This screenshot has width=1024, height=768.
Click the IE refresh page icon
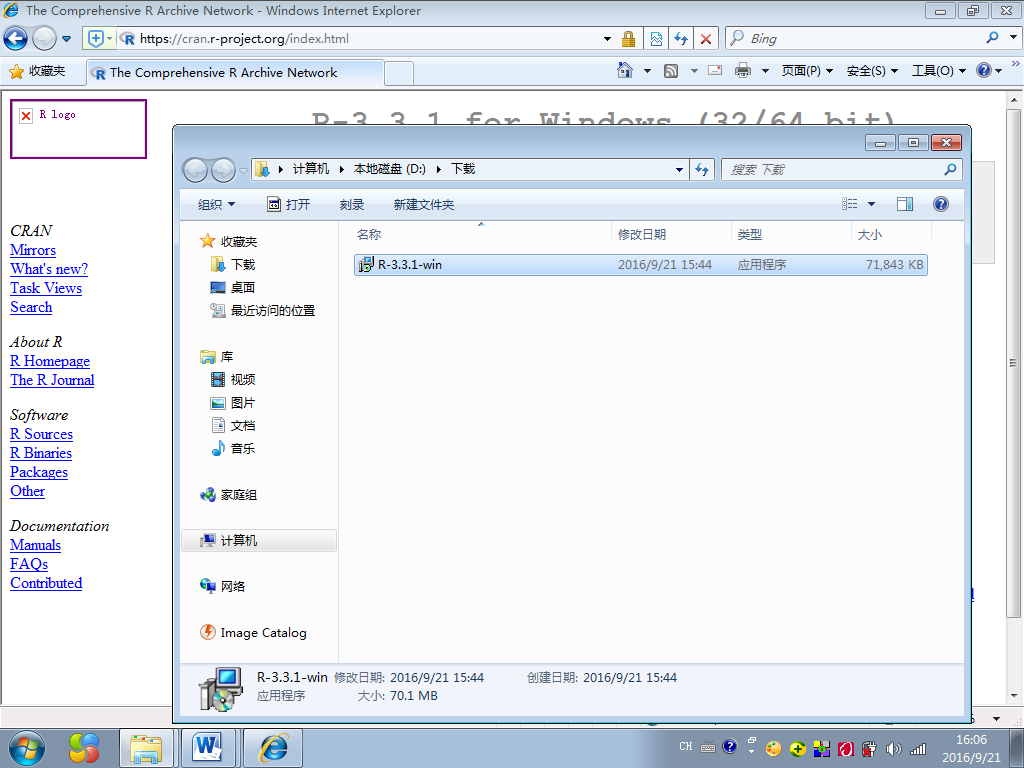(681, 39)
